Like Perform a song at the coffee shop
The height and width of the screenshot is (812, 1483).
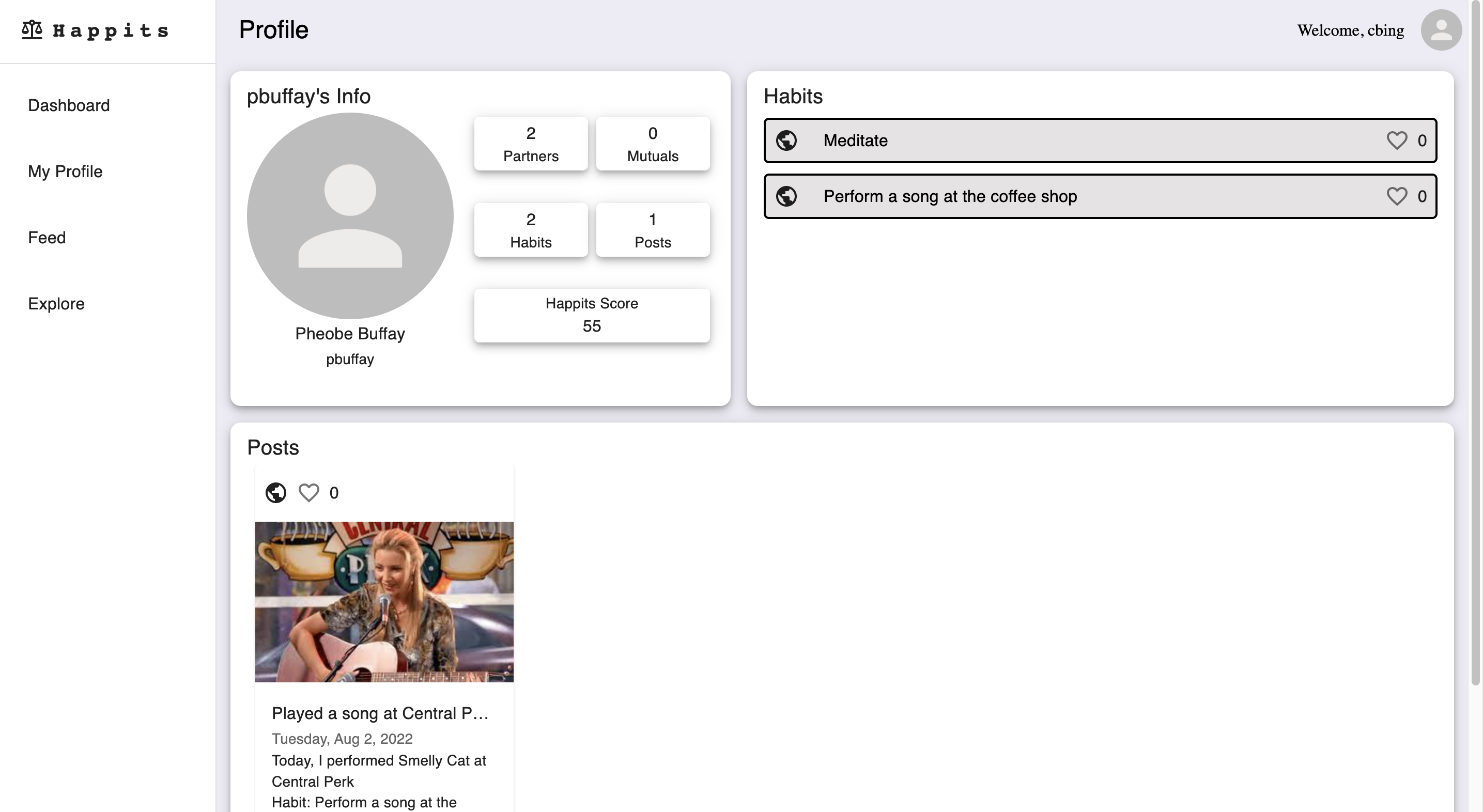click(1396, 196)
